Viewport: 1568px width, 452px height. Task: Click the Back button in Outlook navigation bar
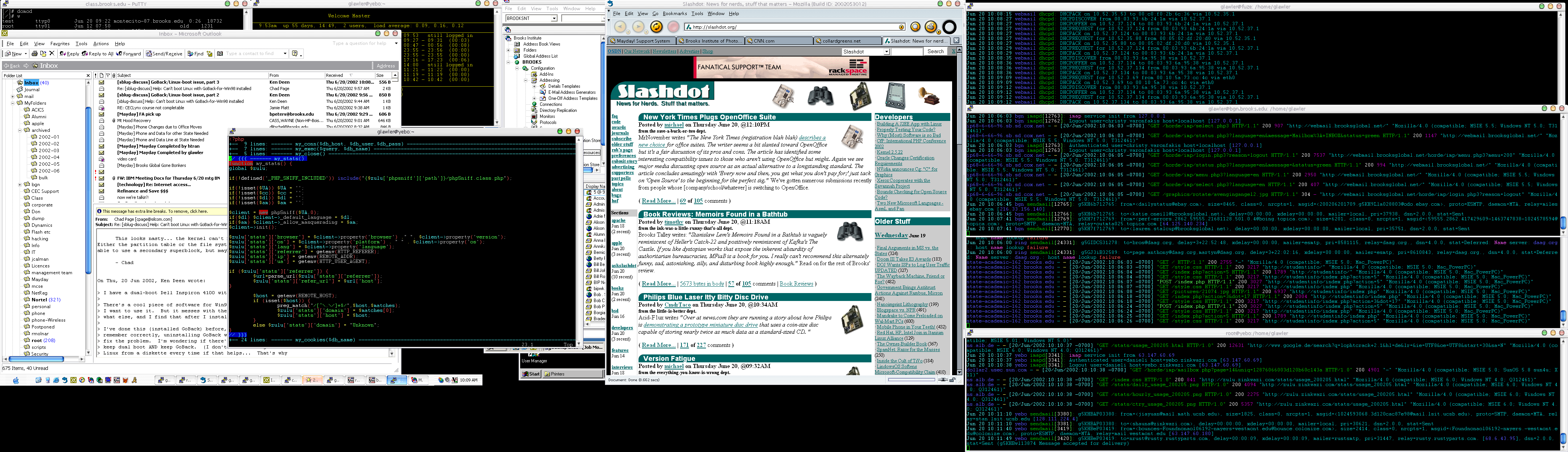(12, 66)
